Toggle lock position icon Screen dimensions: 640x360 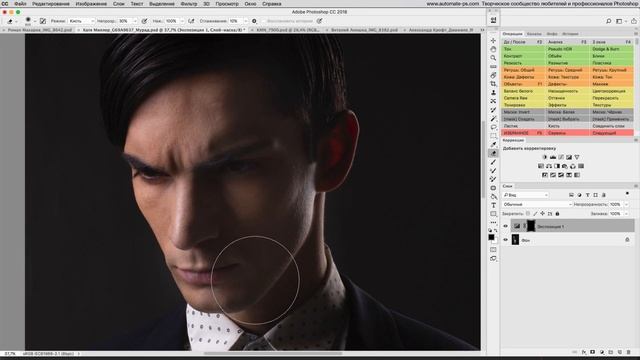(542, 213)
